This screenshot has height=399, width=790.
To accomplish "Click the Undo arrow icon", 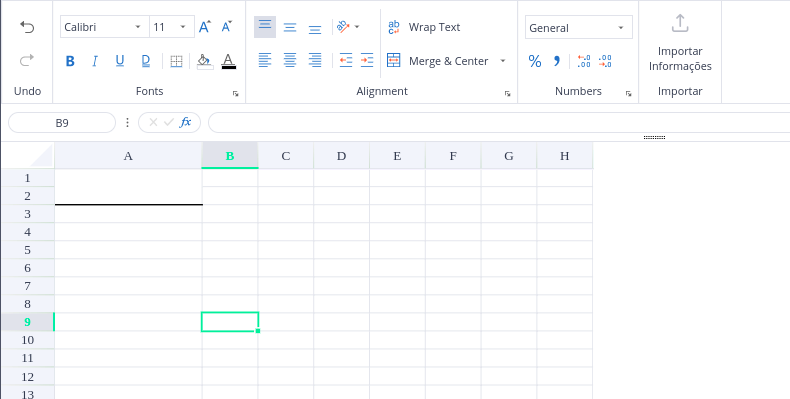I will point(27,27).
